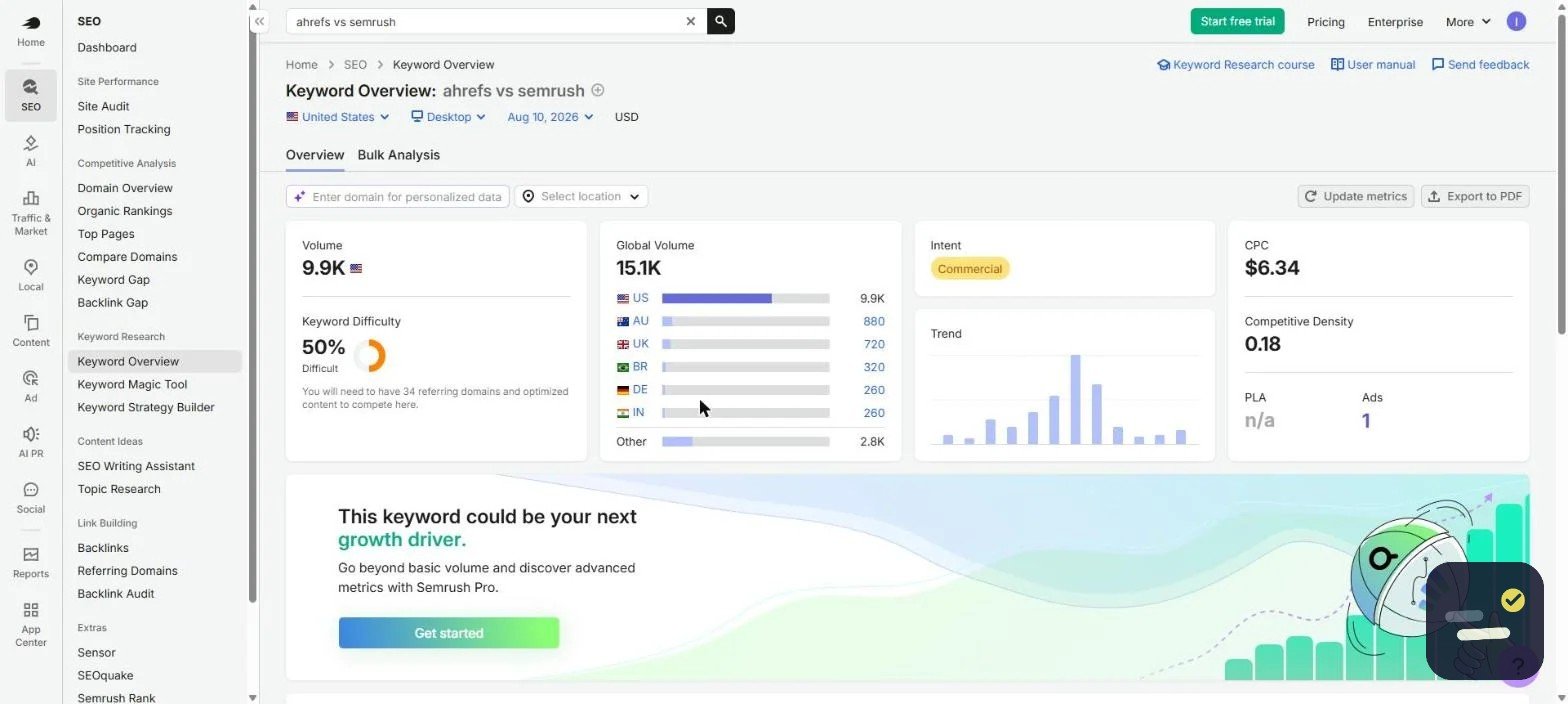The height and width of the screenshot is (704, 1568).
Task: Click SEO in the breadcrumb
Action: coord(355,64)
